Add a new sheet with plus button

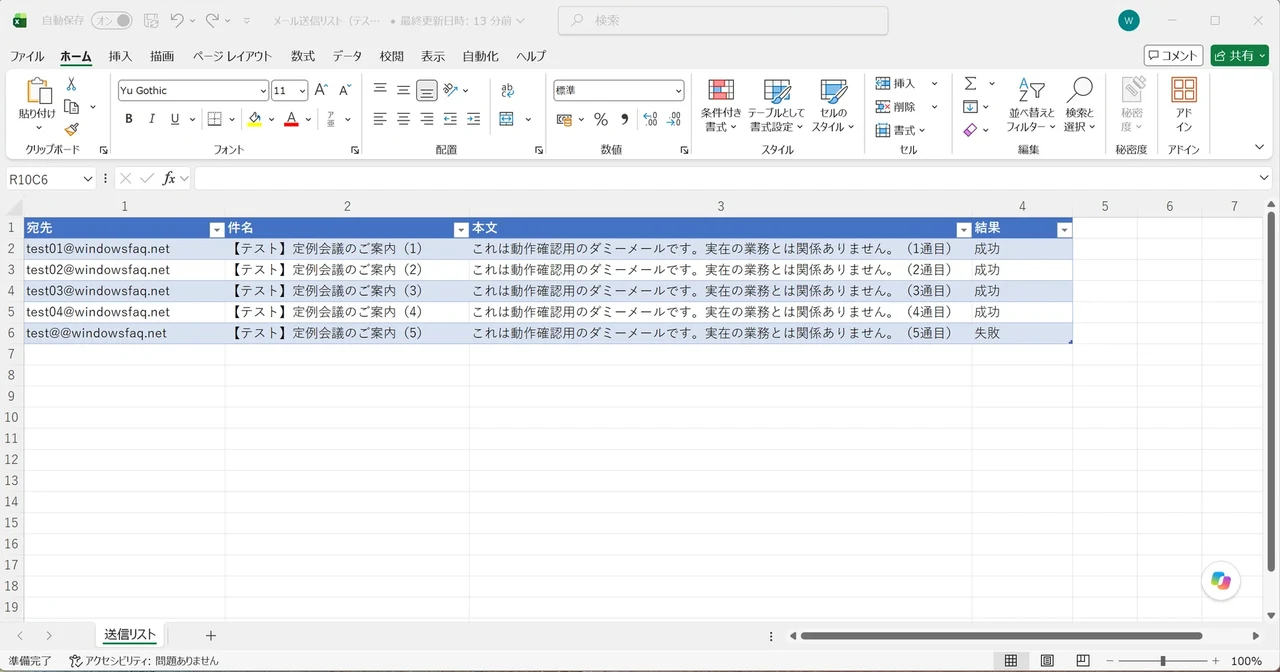(x=210, y=635)
